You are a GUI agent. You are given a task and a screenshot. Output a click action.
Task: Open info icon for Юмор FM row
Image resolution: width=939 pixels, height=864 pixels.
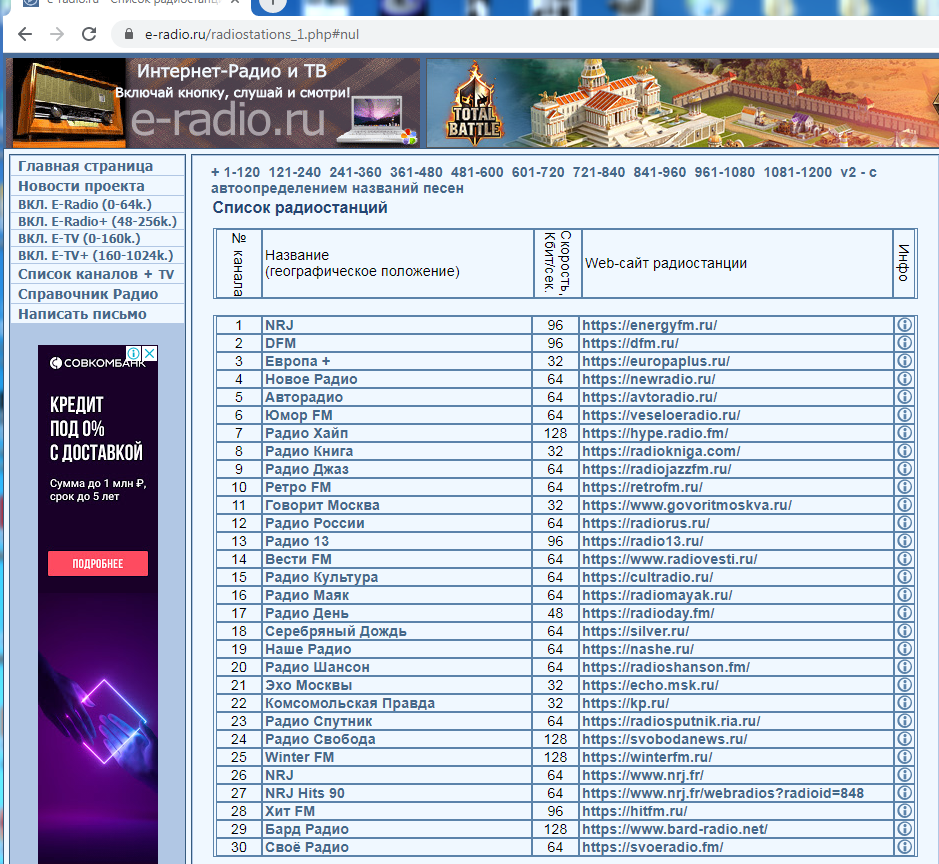(904, 414)
